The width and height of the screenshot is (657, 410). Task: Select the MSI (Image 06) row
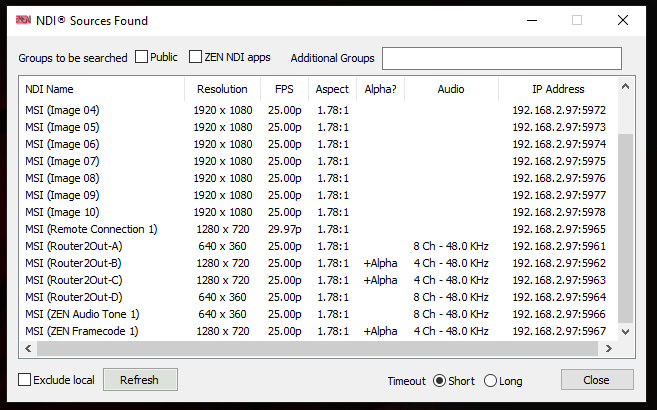(x=316, y=144)
